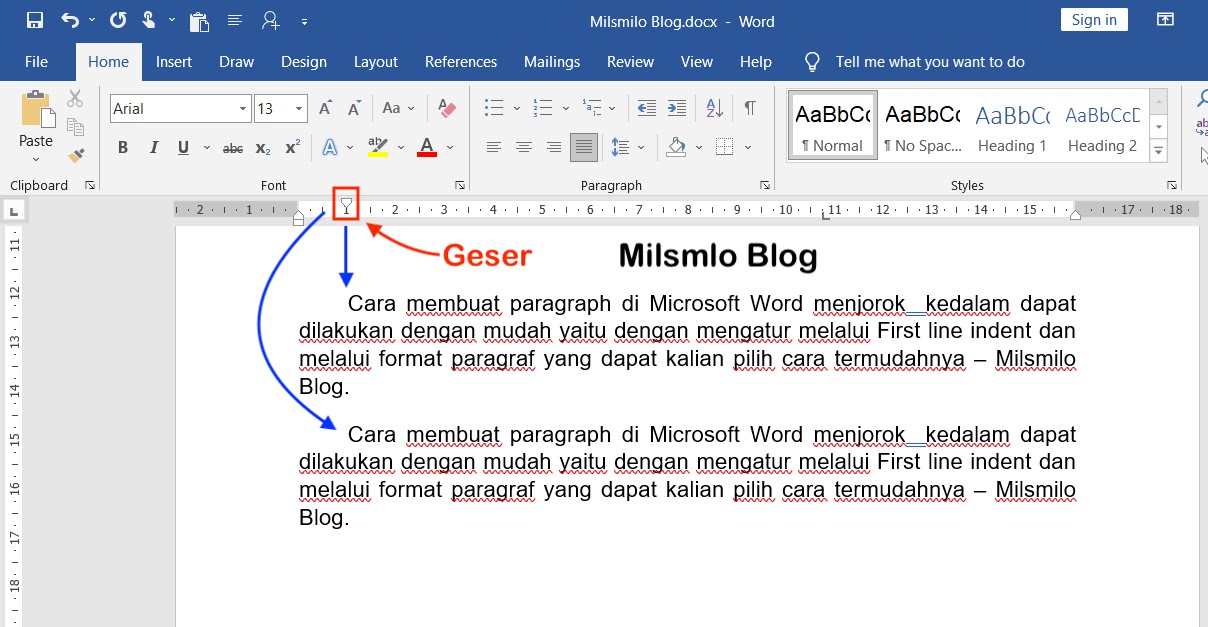Screen dimensions: 1208x627
Task: Open the font color dropdown arrow
Action: [x=450, y=148]
